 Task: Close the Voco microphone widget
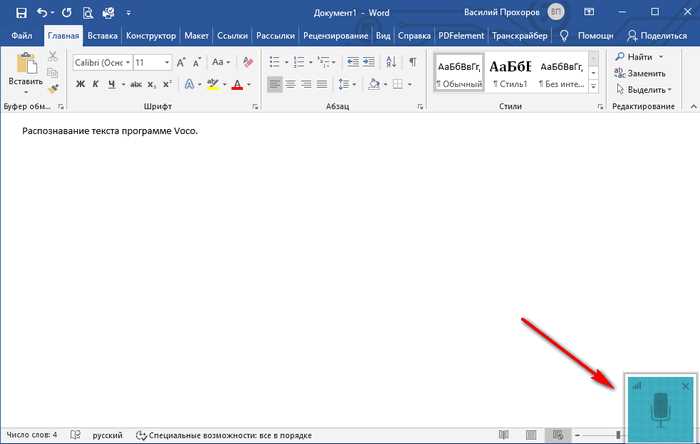[685, 386]
